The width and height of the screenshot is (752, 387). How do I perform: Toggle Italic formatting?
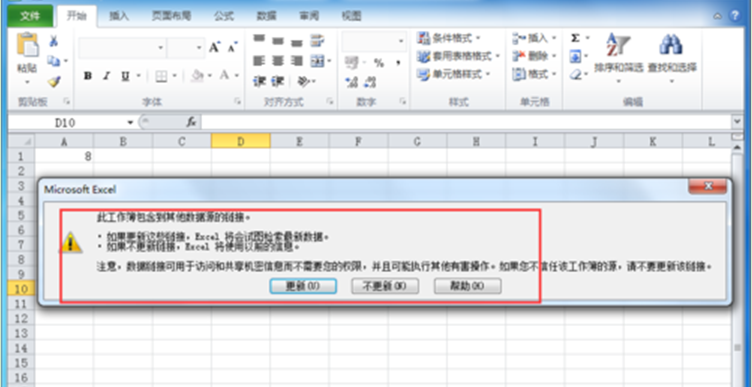click(106, 76)
